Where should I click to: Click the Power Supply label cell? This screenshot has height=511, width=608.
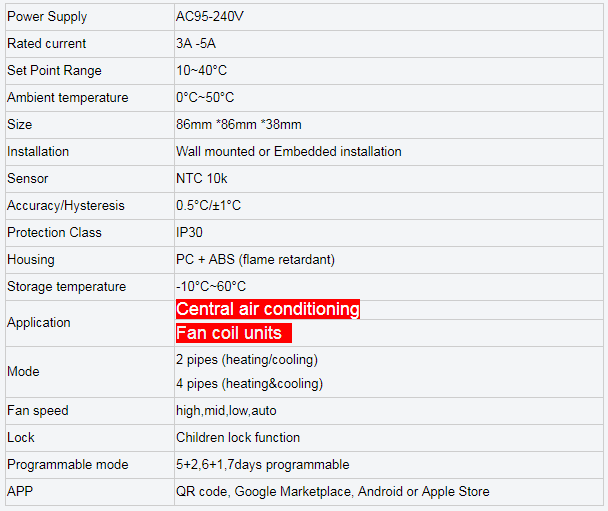47,17
